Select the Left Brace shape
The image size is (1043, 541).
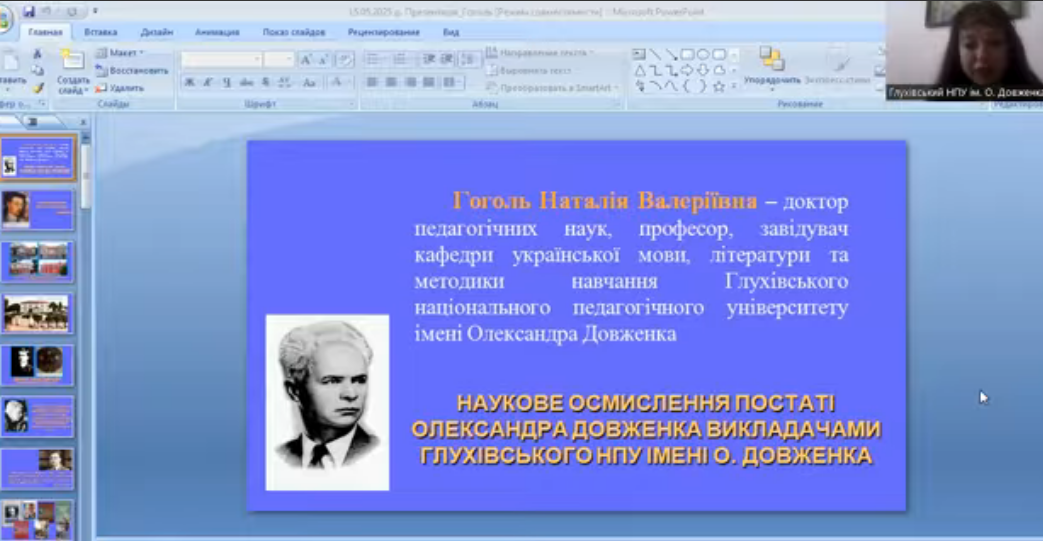tap(687, 87)
